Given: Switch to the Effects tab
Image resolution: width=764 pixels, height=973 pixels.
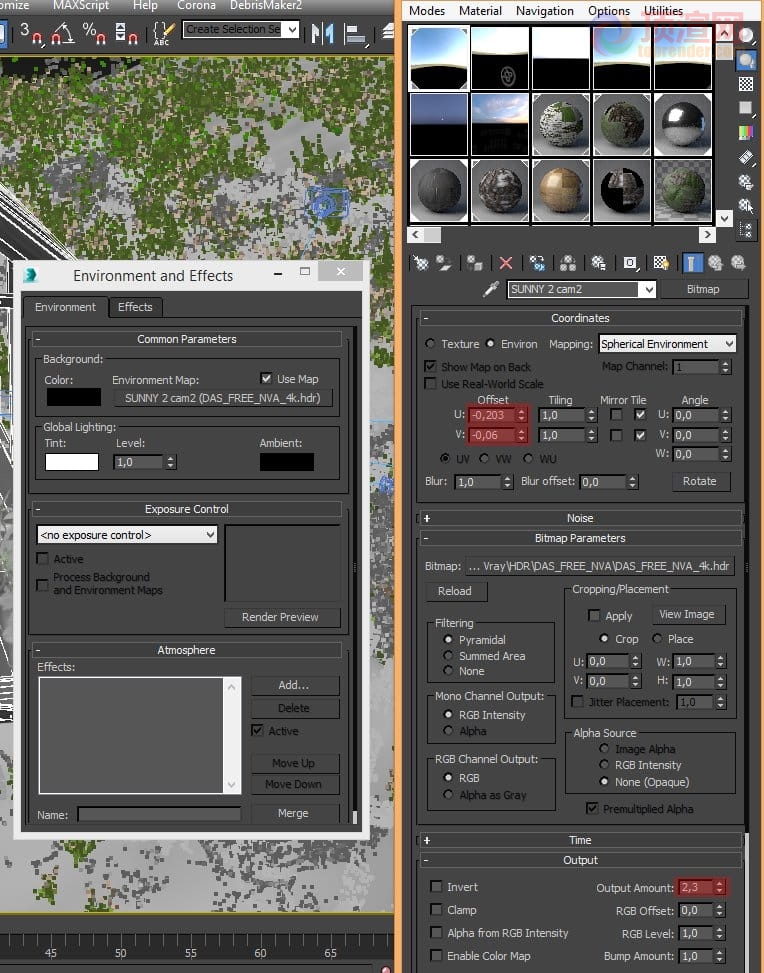Looking at the screenshot, I should pyautogui.click(x=135, y=307).
